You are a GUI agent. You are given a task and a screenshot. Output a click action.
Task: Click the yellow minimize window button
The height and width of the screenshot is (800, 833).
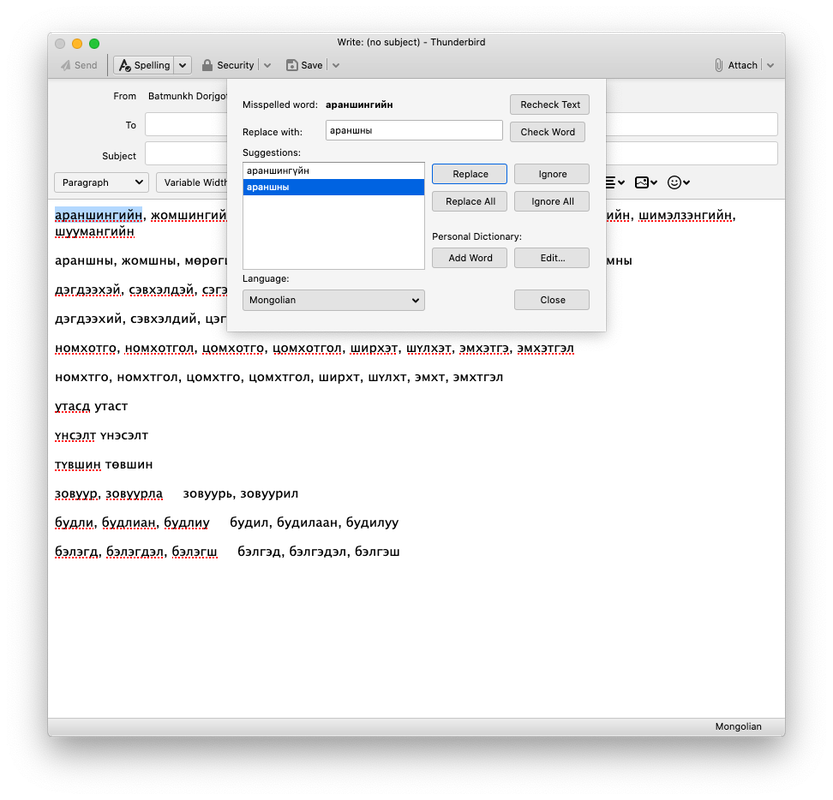[77, 44]
